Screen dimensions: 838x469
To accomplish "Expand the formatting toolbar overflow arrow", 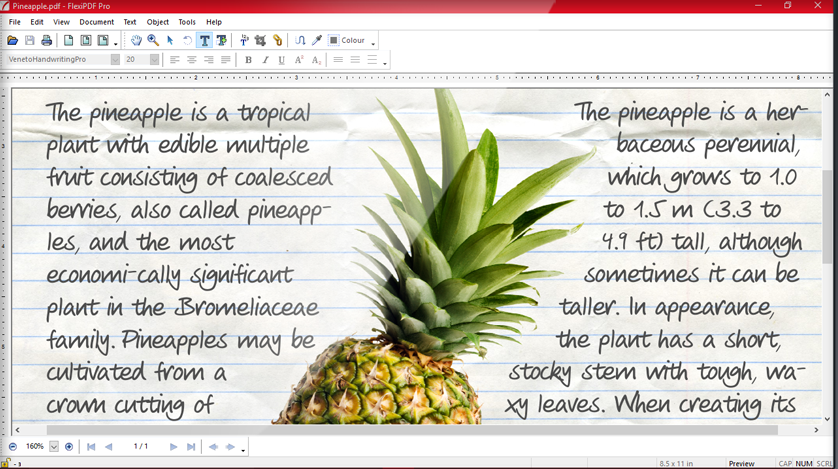I will (385, 64).
